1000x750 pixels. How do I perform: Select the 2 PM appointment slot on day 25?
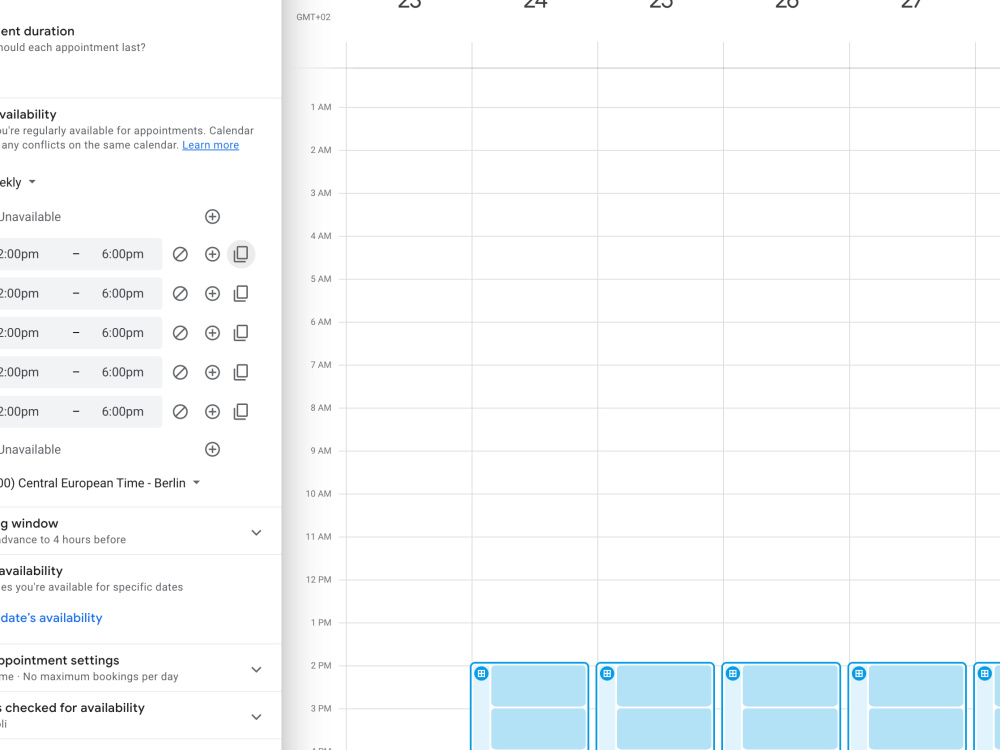coord(664,686)
